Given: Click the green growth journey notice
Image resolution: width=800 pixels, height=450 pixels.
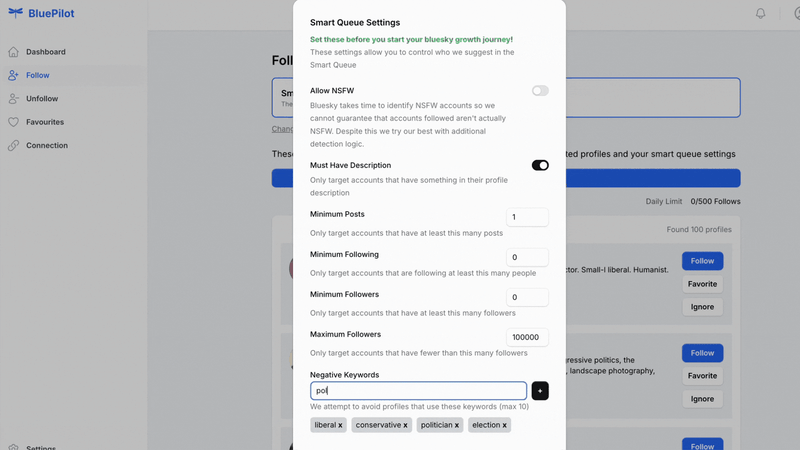Looking at the screenshot, I should pyautogui.click(x=411, y=39).
